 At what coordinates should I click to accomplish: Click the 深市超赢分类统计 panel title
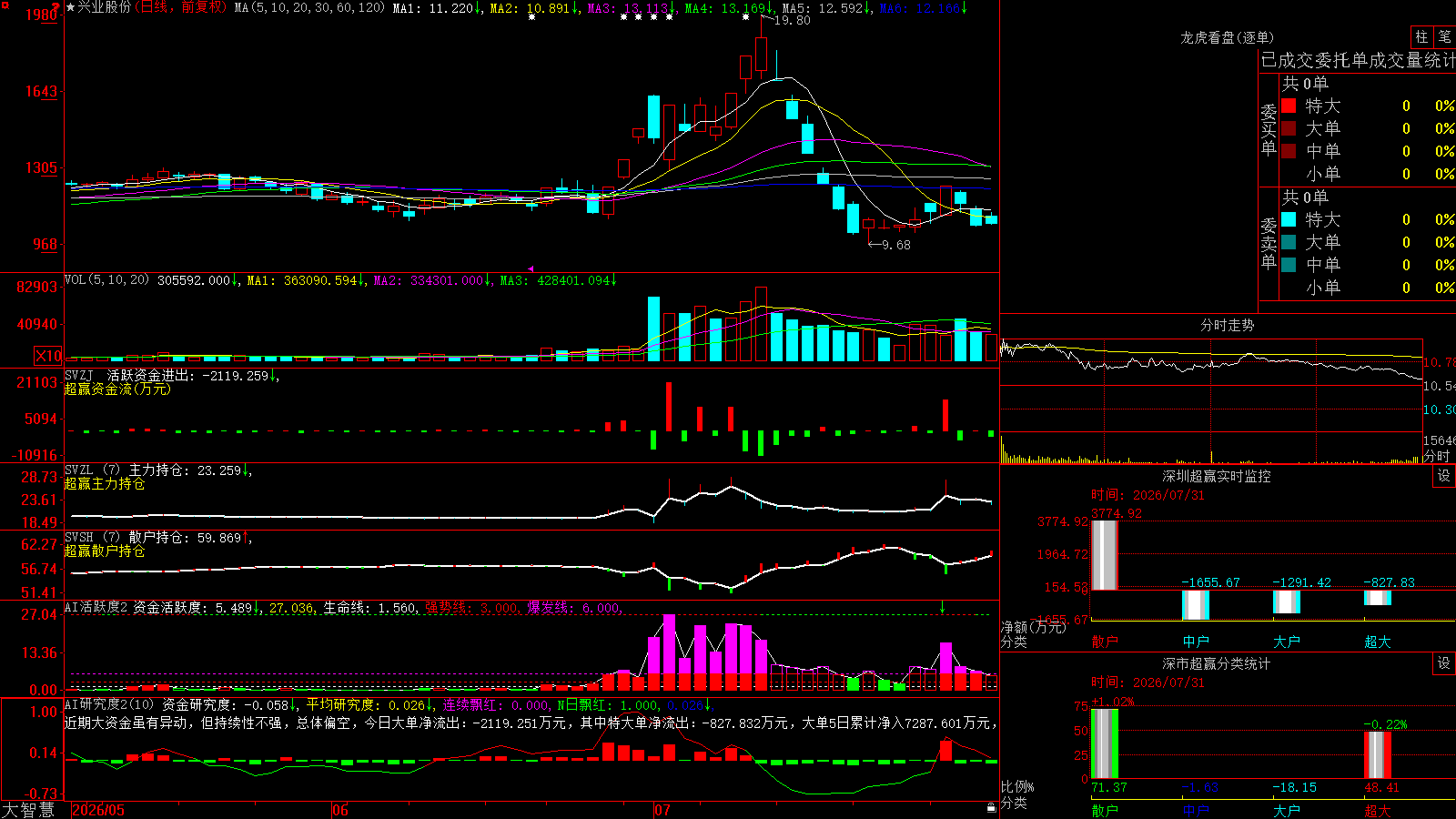(1216, 663)
